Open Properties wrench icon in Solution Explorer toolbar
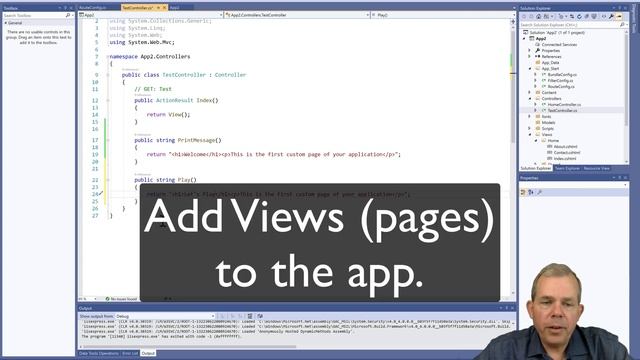This screenshot has width=640, height=360. (x=611, y=16)
